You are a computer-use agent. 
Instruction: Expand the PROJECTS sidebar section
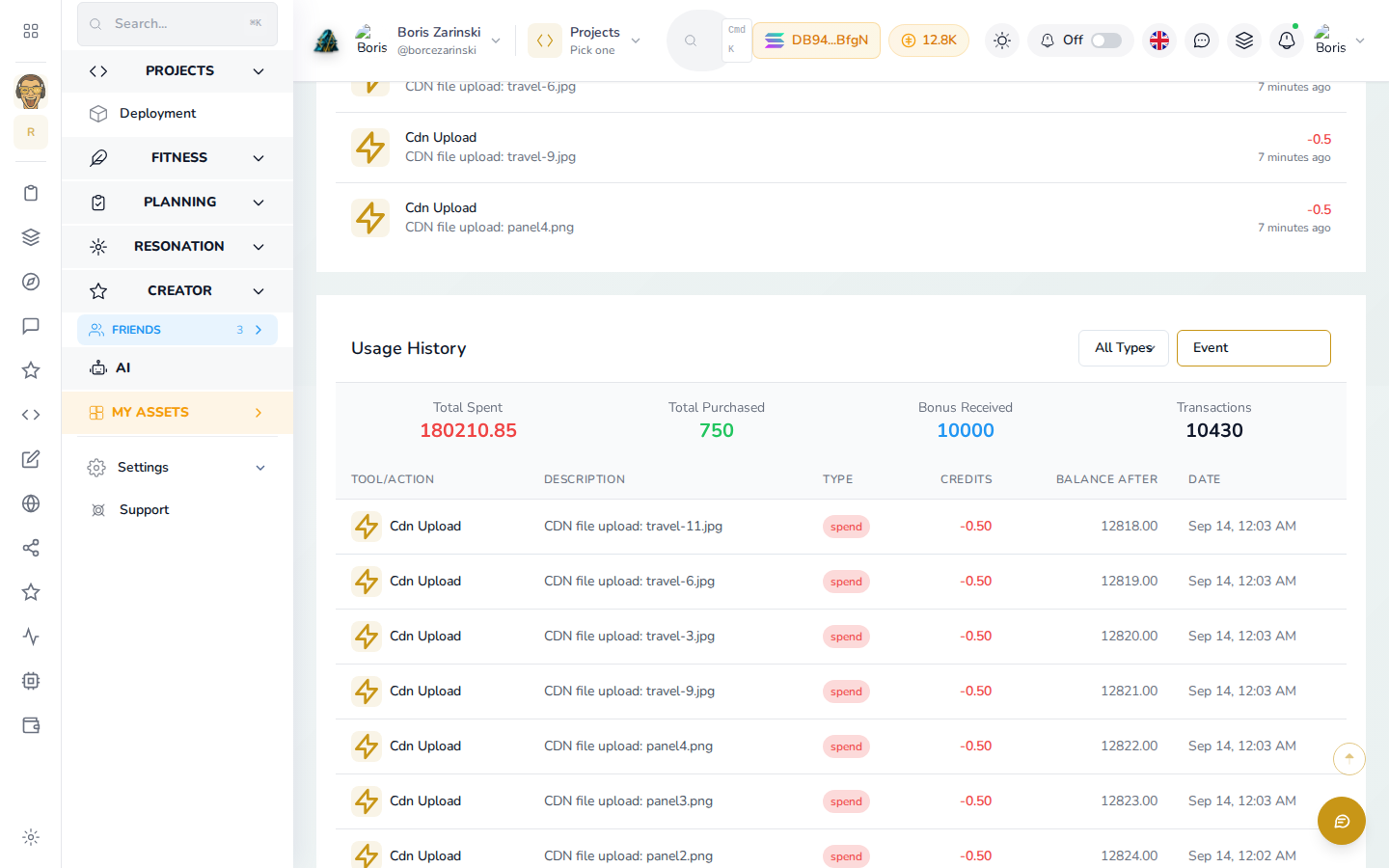point(177,71)
